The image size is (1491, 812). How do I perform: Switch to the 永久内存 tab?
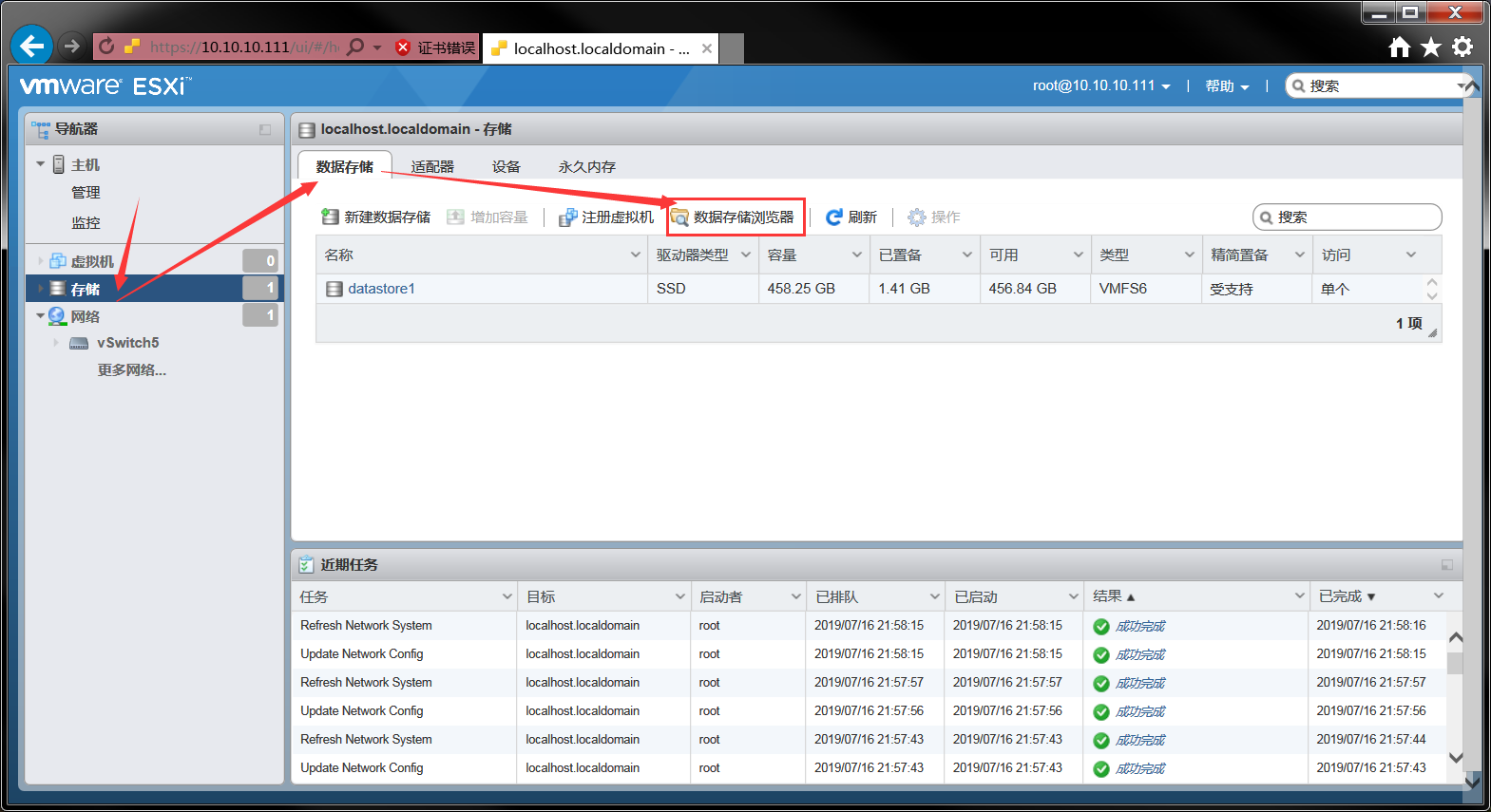click(586, 167)
